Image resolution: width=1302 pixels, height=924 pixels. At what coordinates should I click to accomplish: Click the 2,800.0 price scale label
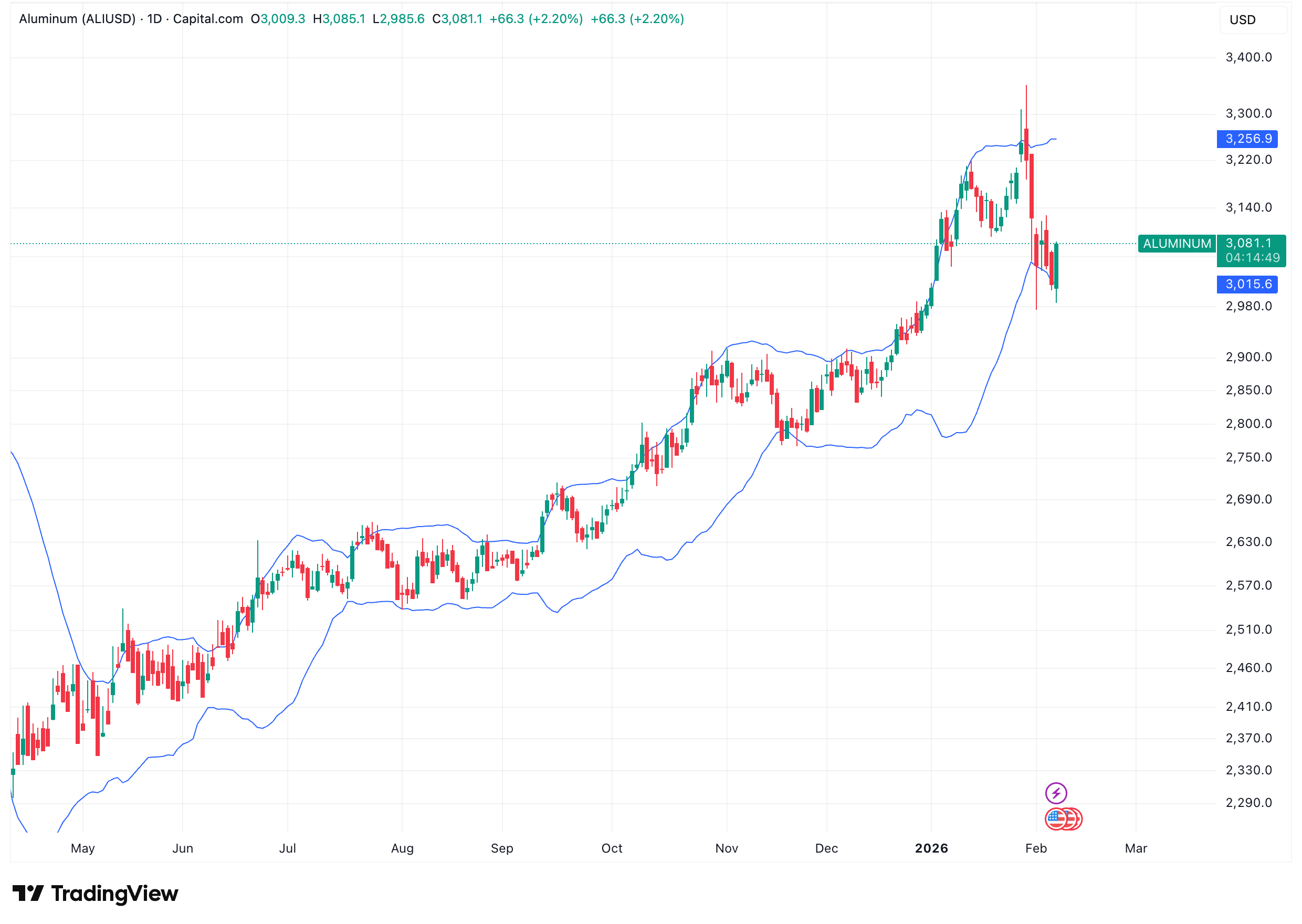click(1248, 423)
